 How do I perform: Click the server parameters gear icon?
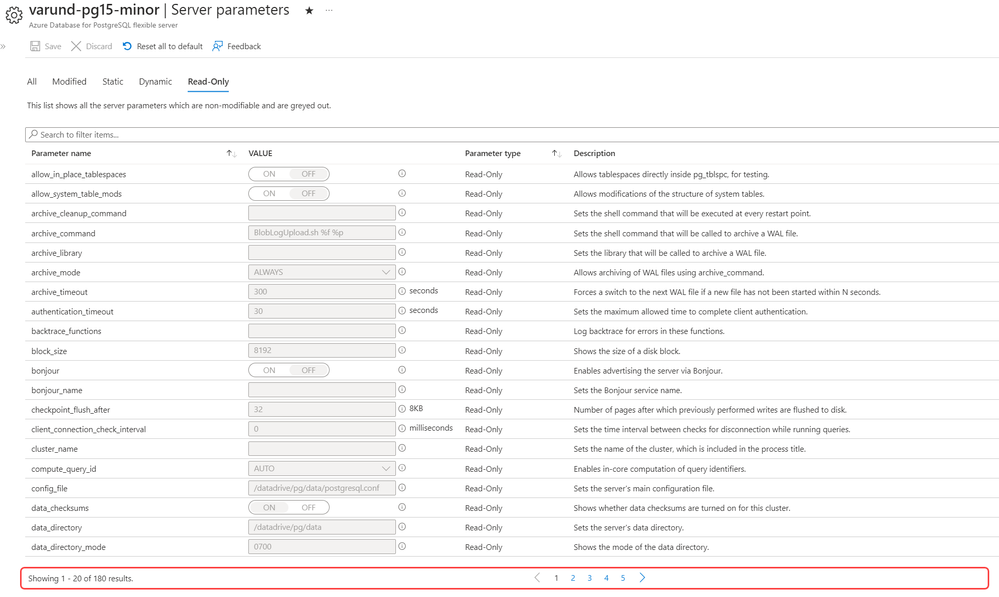(14, 15)
